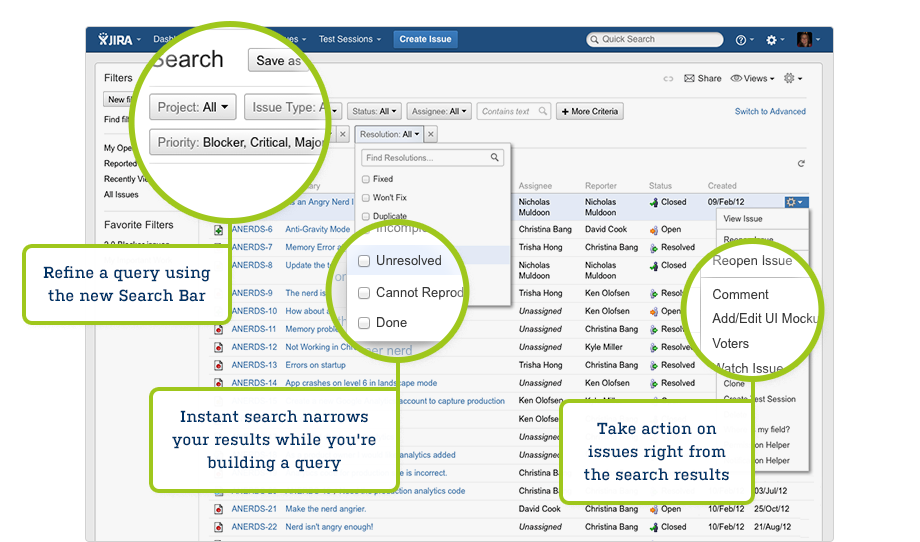The height and width of the screenshot is (542, 920).
Task: Tick the Done resolution checkbox
Action: coord(365,322)
